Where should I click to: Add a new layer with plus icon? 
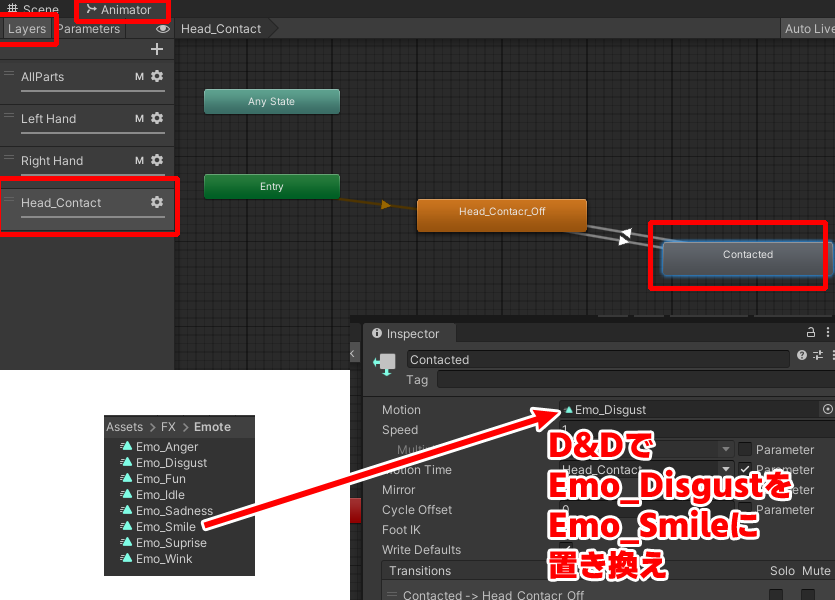coord(156,49)
